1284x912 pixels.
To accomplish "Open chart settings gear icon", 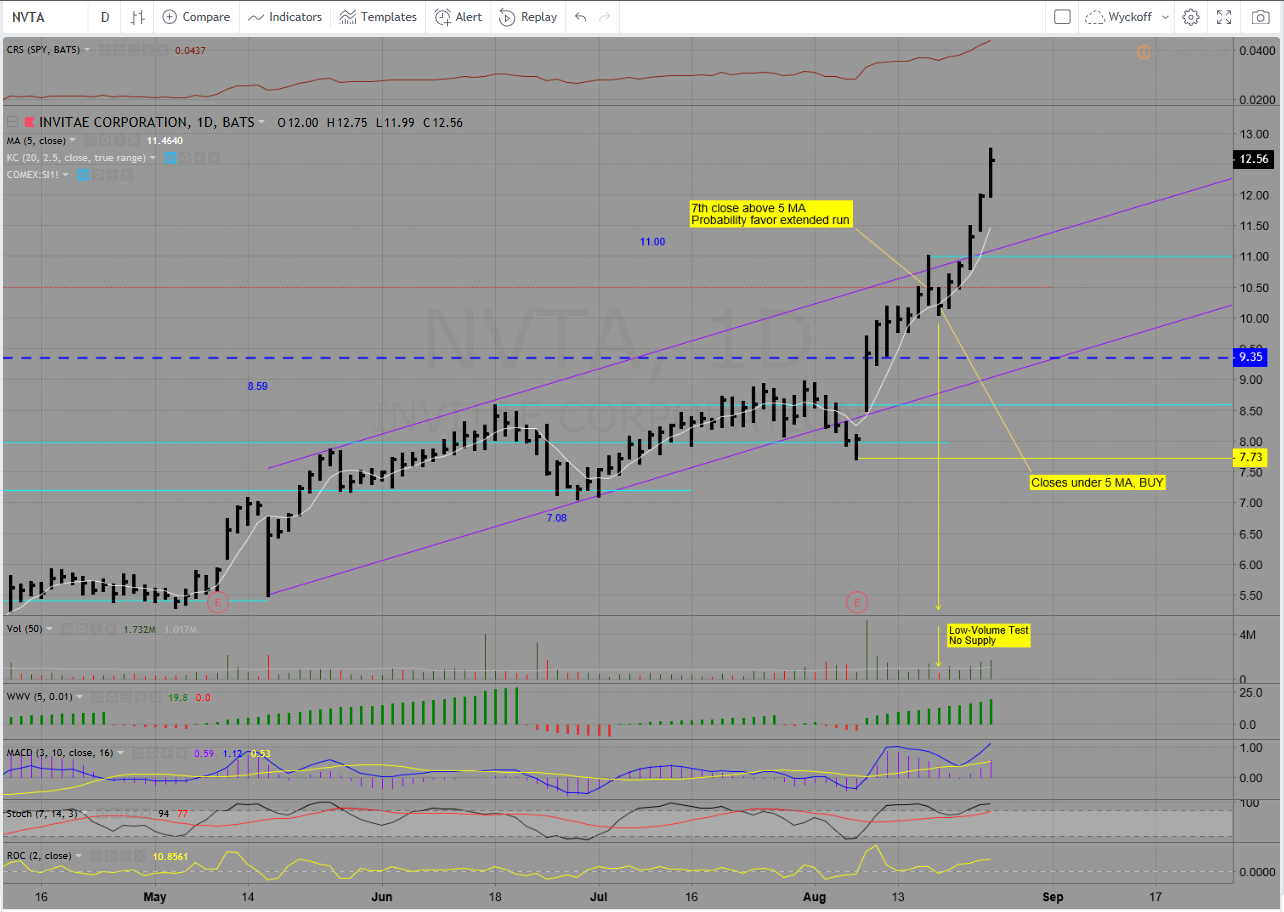I will pos(1190,17).
